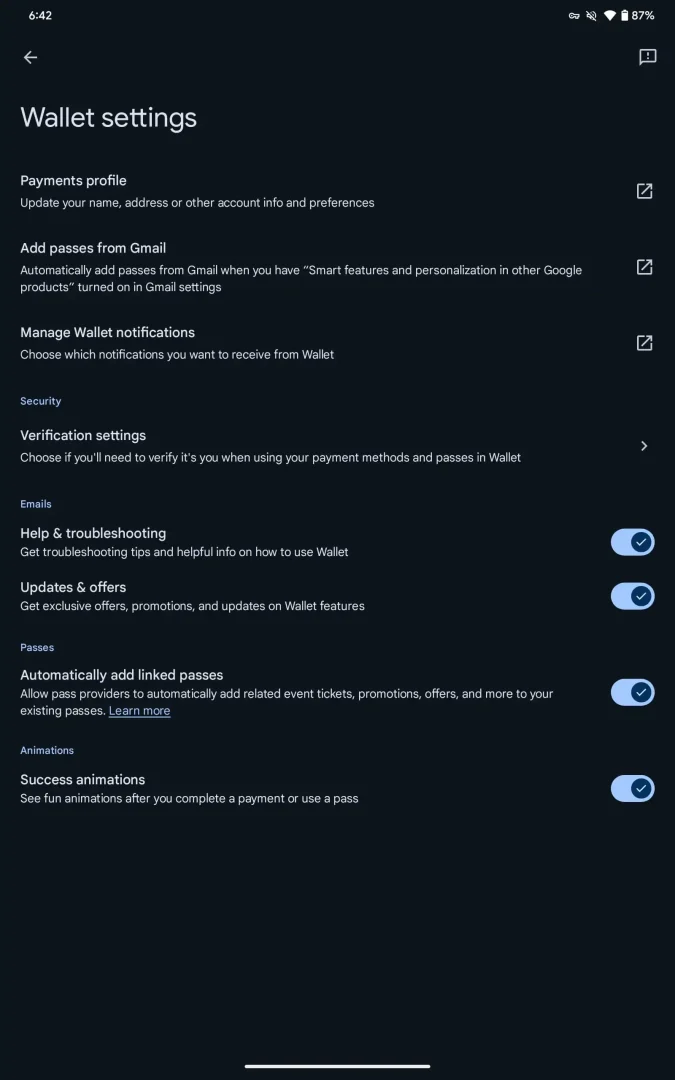The image size is (675, 1080).
Task: Toggle Automatically add linked passes switch
Action: click(x=632, y=692)
